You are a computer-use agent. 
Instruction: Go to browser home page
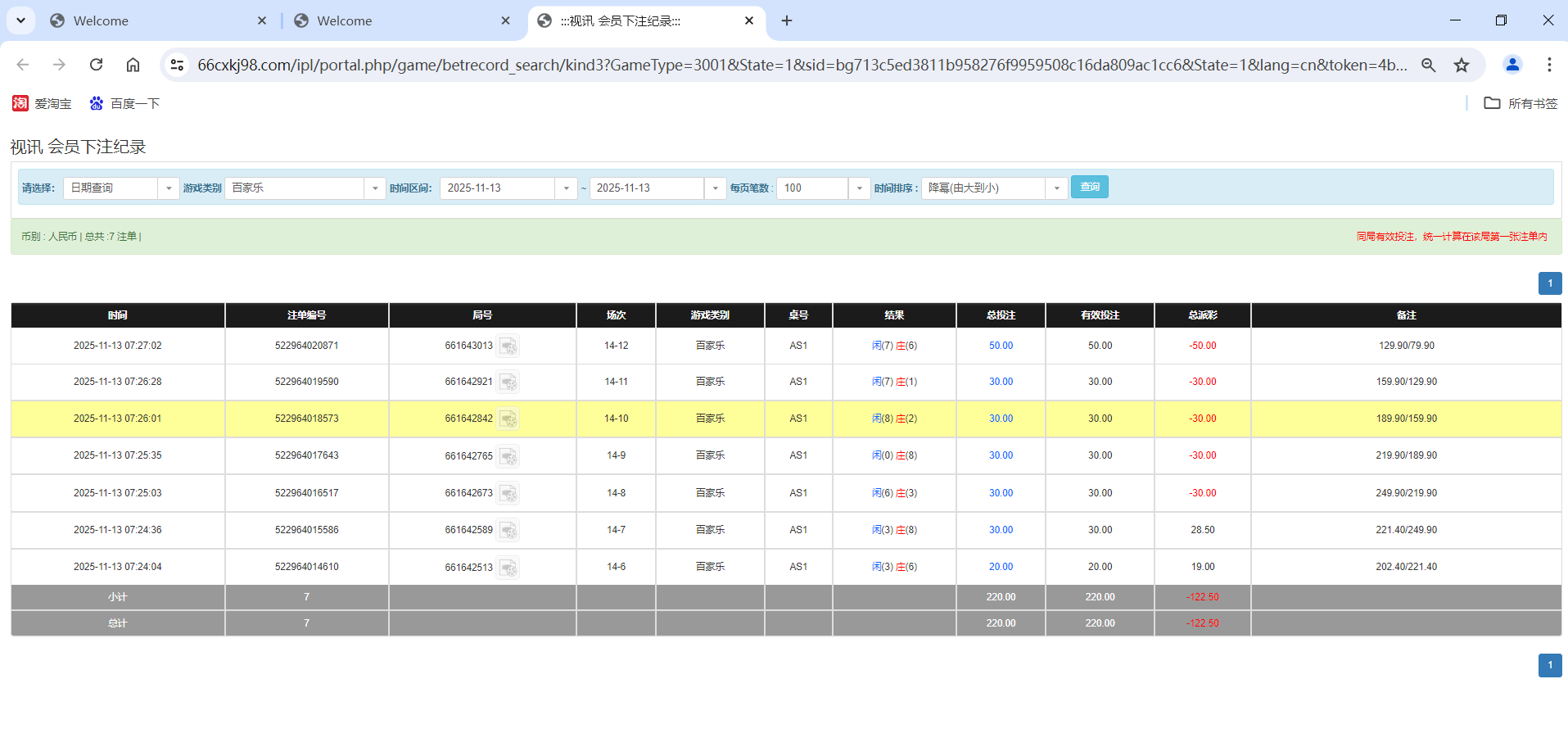tap(133, 65)
